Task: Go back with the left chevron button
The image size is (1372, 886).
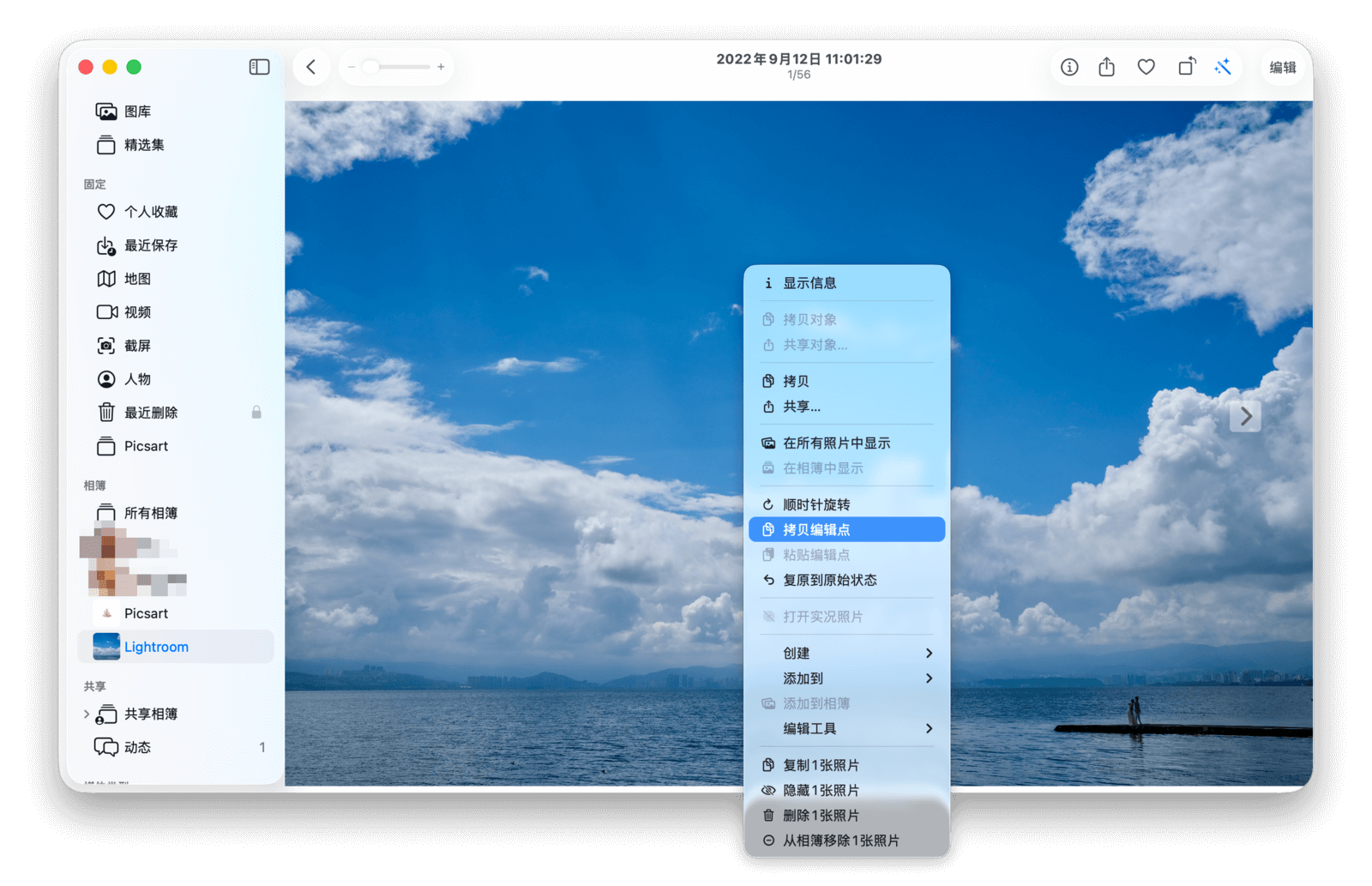Action: coord(311,67)
